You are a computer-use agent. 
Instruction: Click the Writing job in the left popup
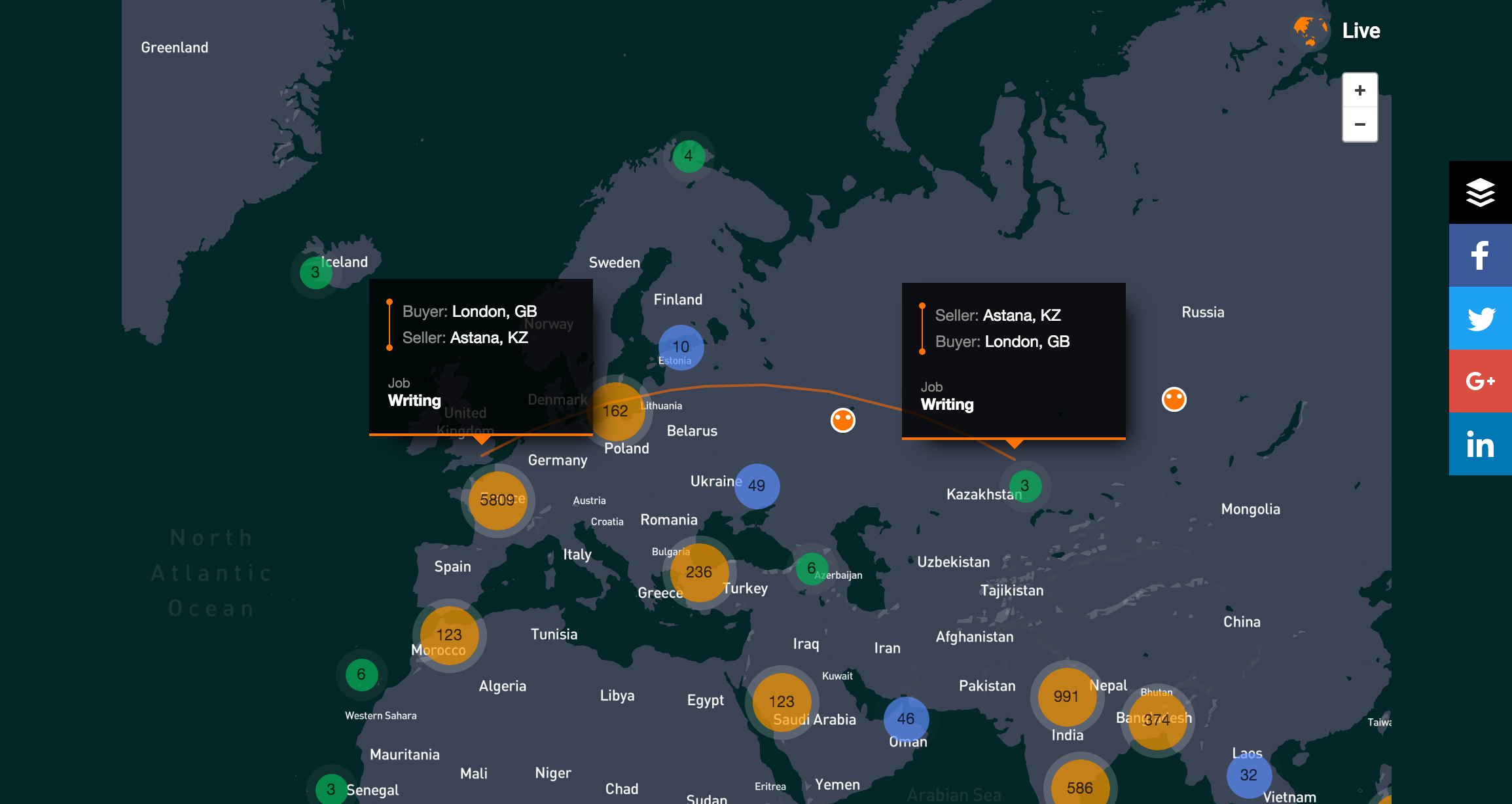tap(414, 401)
